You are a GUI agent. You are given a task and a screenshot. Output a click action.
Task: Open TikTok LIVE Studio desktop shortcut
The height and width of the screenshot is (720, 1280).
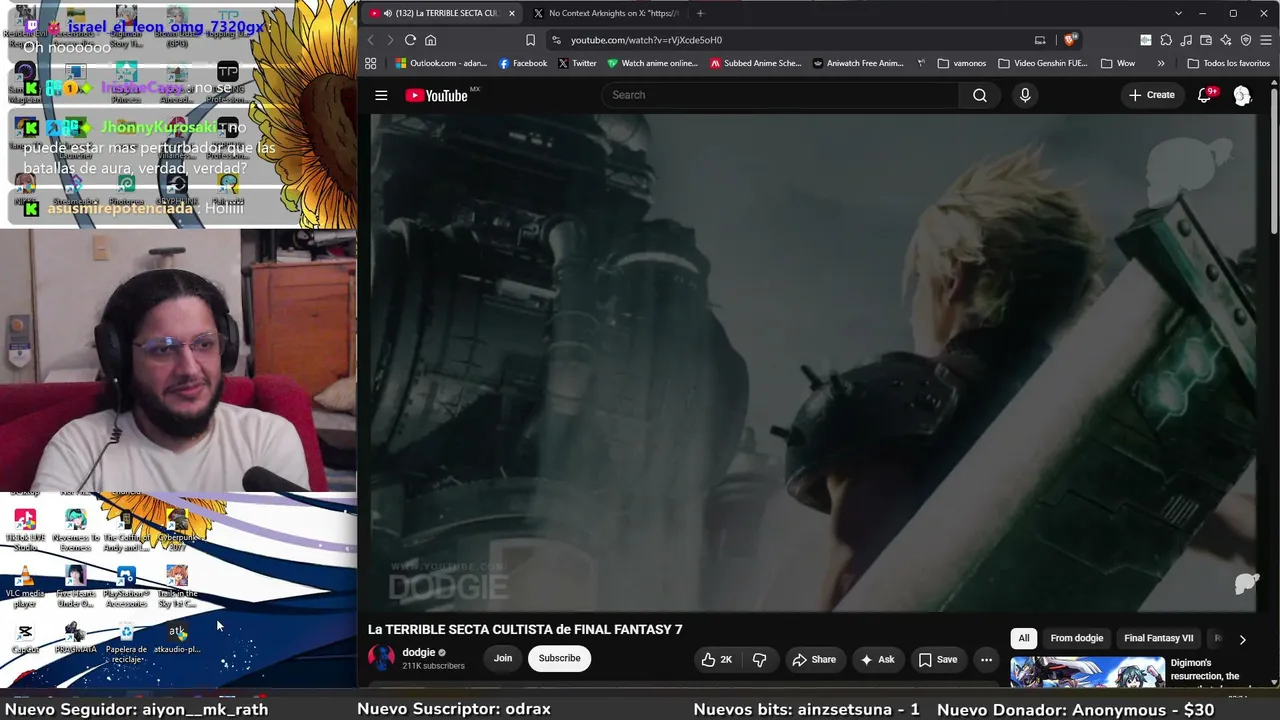(25, 530)
